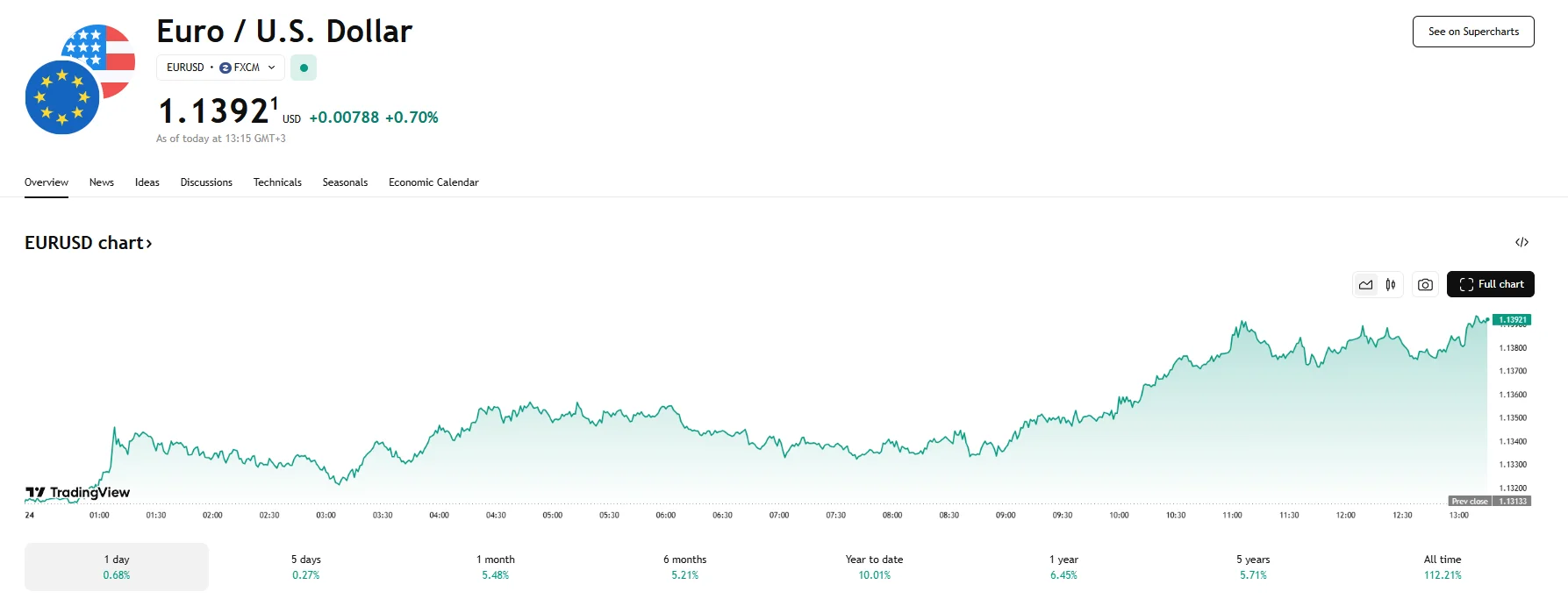Switch chart to area style
The height and width of the screenshot is (606, 1568).
(1365, 284)
